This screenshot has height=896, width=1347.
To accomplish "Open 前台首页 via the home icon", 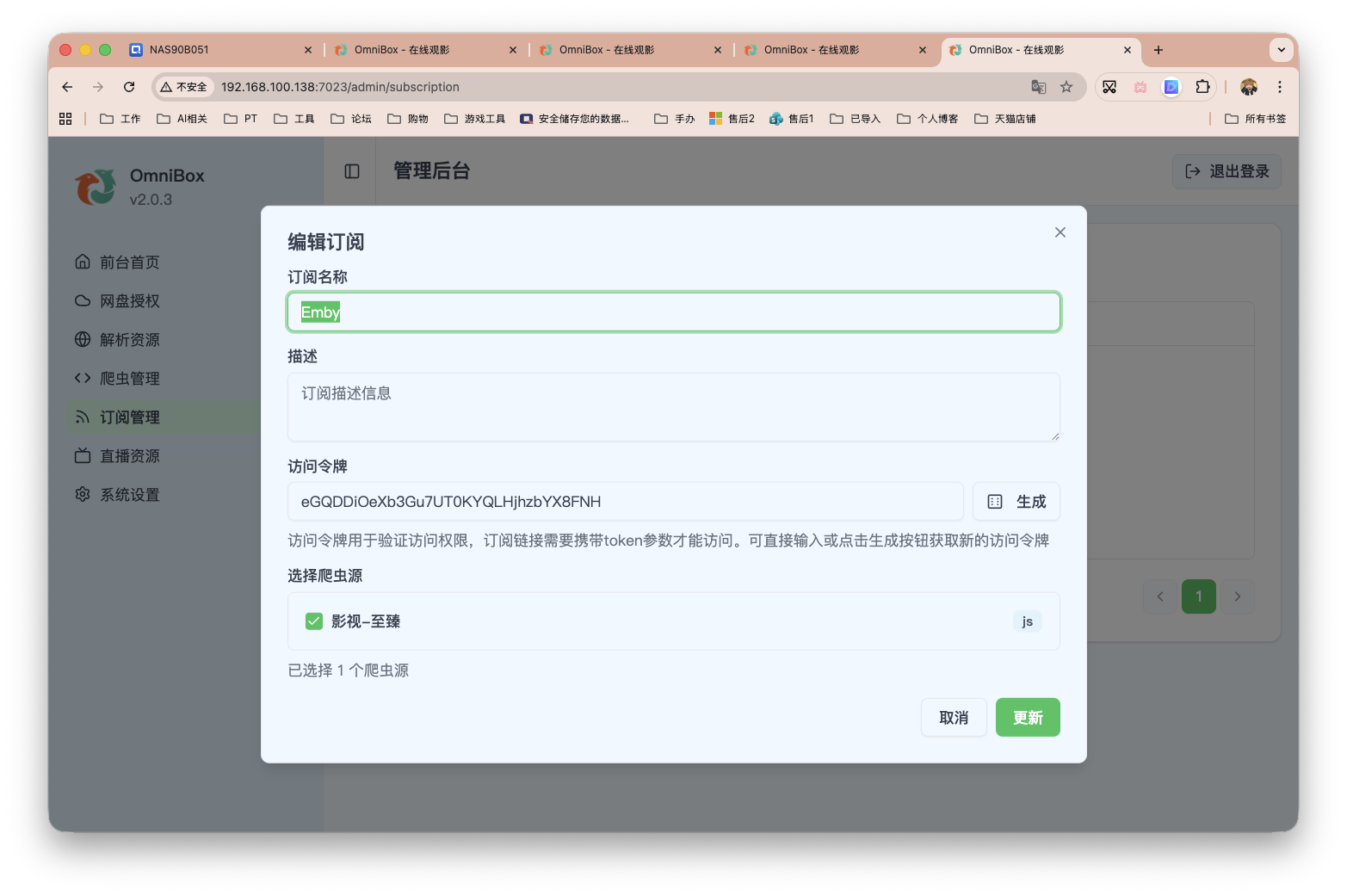I will point(82,262).
